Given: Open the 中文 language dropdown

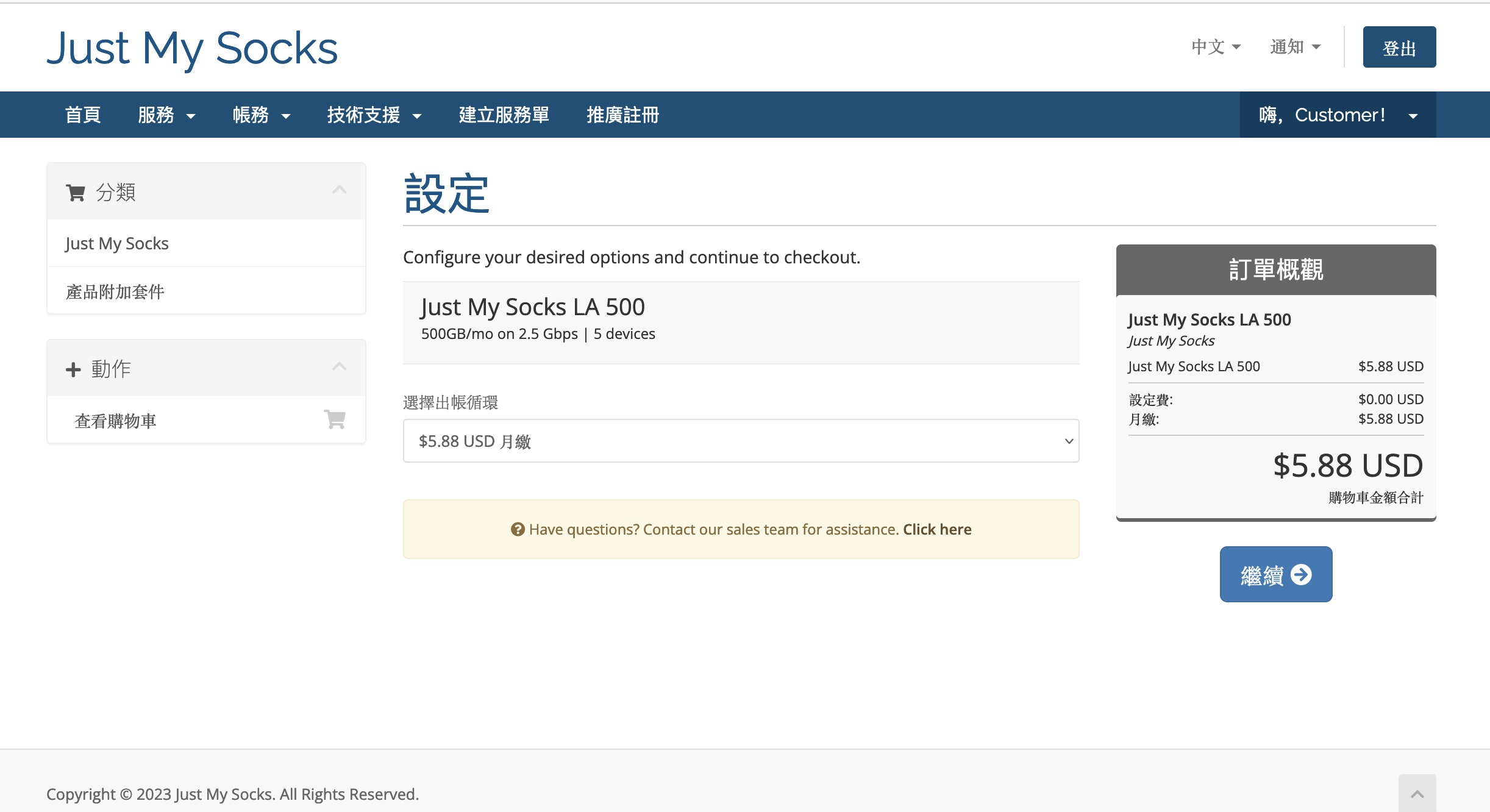Looking at the screenshot, I should coord(1214,46).
